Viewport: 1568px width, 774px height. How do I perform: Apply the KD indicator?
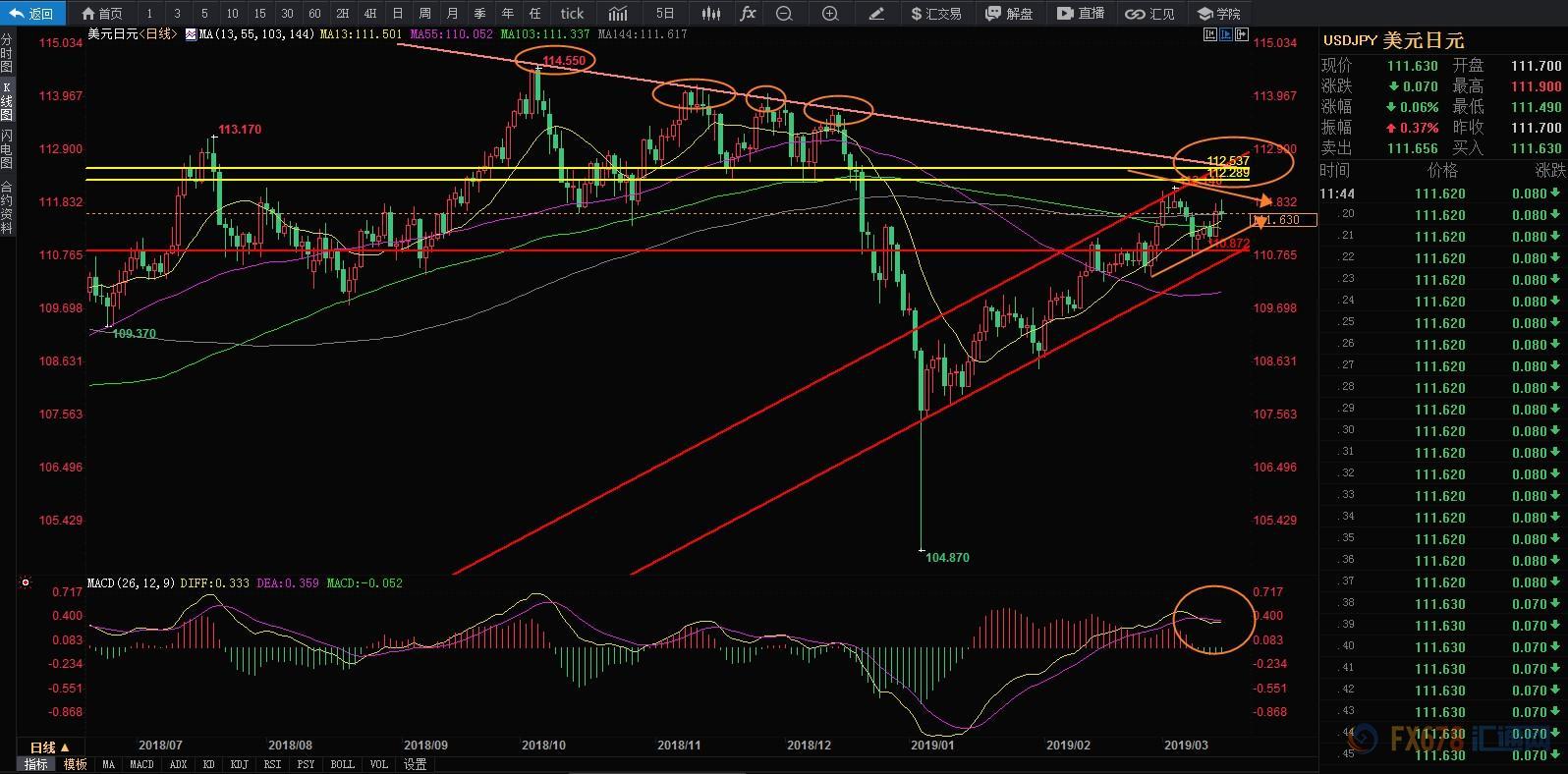[208, 764]
